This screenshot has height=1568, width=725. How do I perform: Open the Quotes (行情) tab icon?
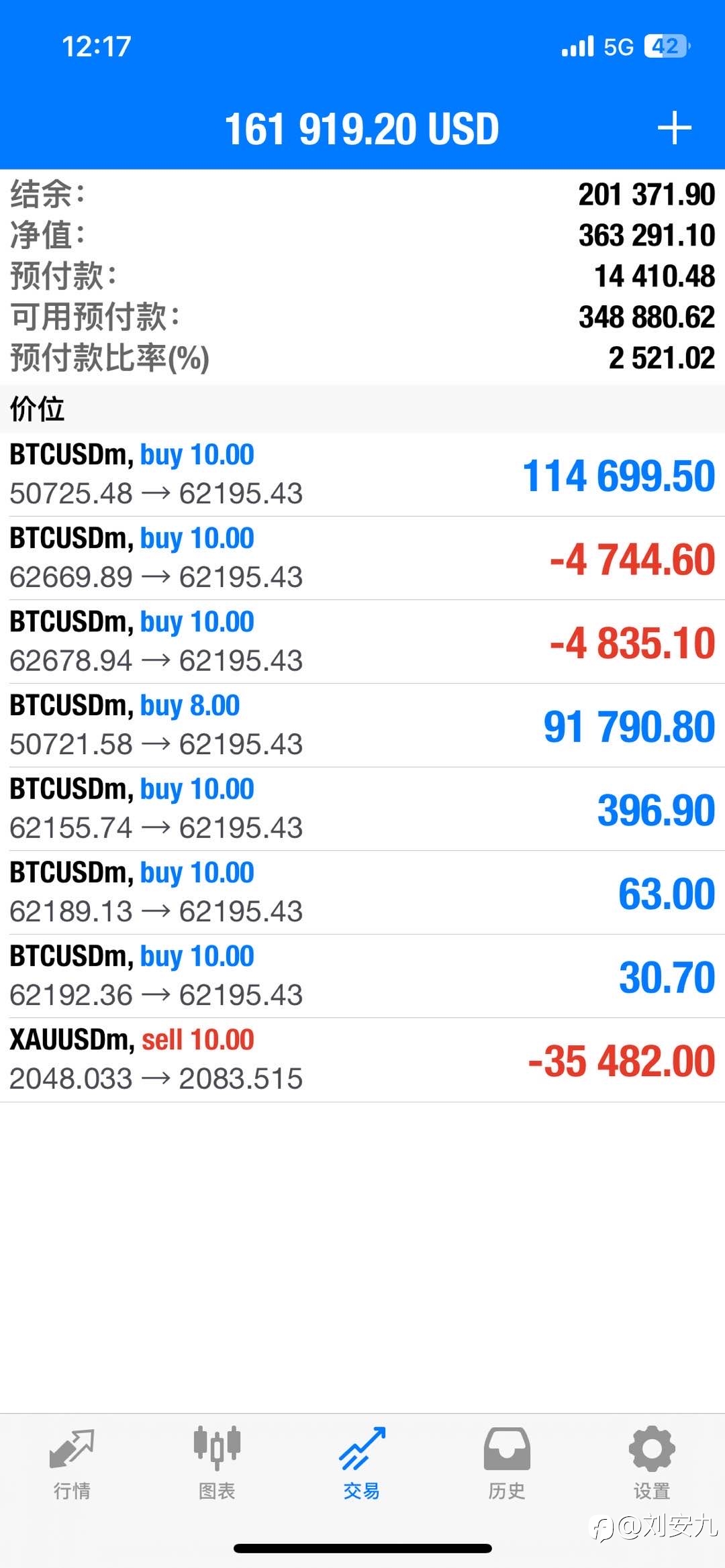72,1449
